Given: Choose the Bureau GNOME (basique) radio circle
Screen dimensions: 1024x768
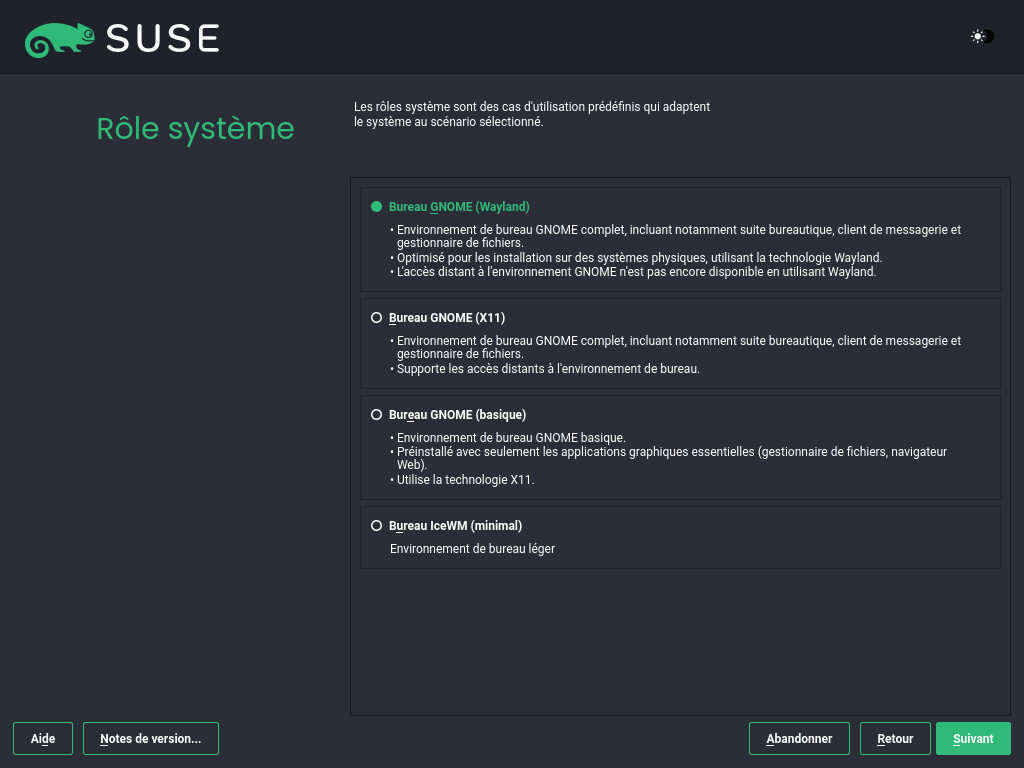Looking at the screenshot, I should [377, 415].
